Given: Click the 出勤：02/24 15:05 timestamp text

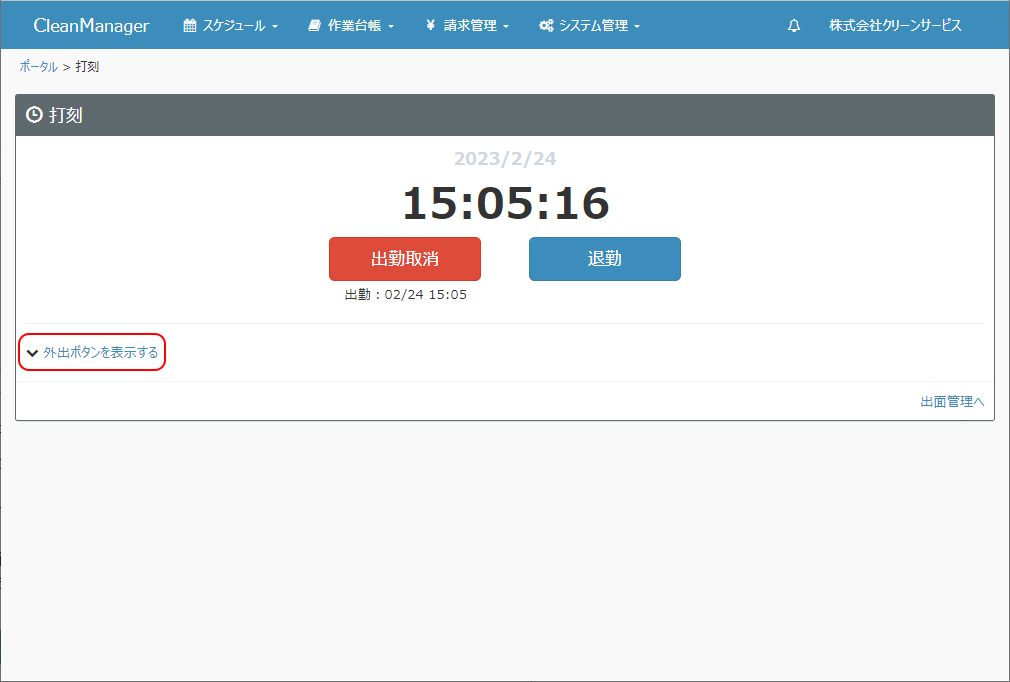Looking at the screenshot, I should click(x=406, y=295).
